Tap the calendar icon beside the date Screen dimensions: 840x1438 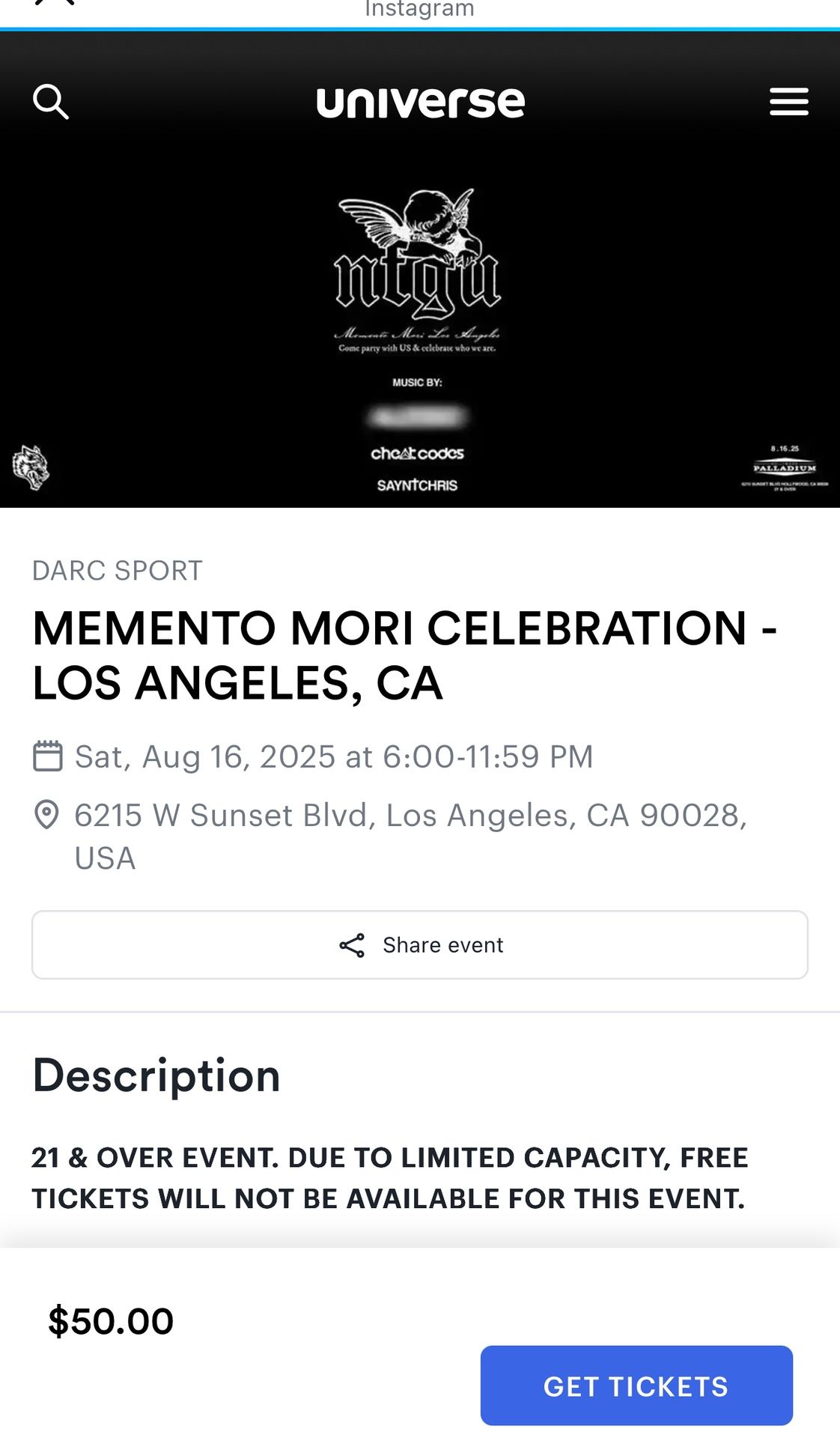pos(48,756)
